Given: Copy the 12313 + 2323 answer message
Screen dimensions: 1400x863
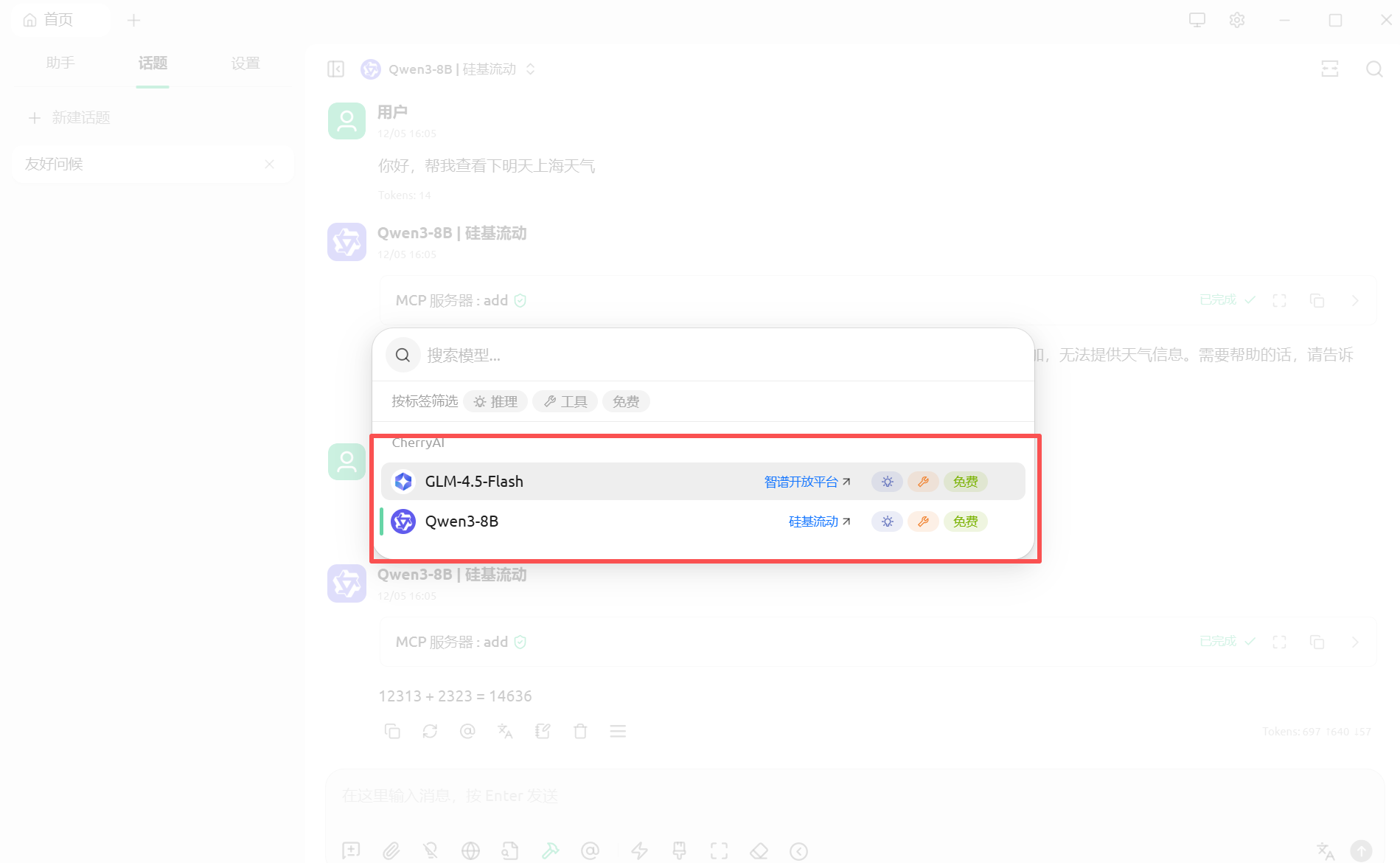Looking at the screenshot, I should tap(392, 731).
